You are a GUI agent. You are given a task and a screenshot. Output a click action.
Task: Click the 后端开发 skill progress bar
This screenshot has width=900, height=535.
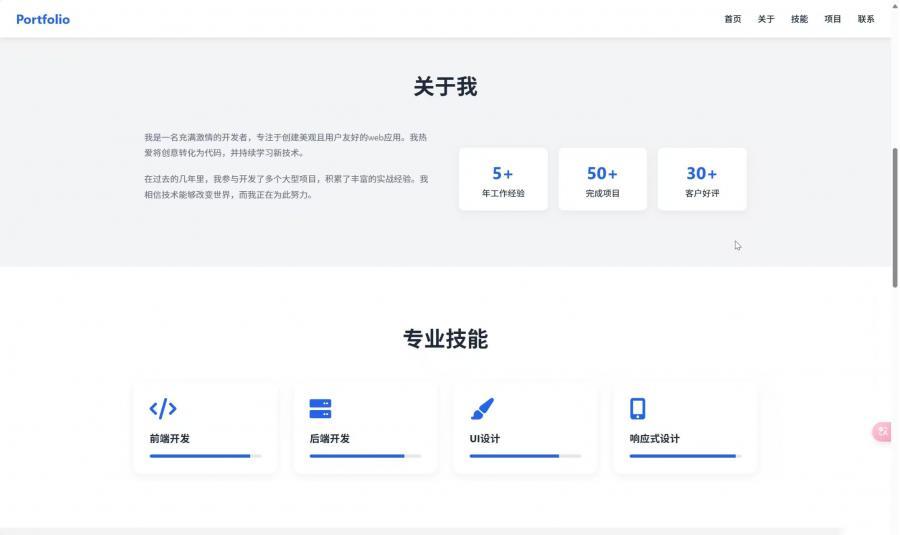(x=365, y=456)
